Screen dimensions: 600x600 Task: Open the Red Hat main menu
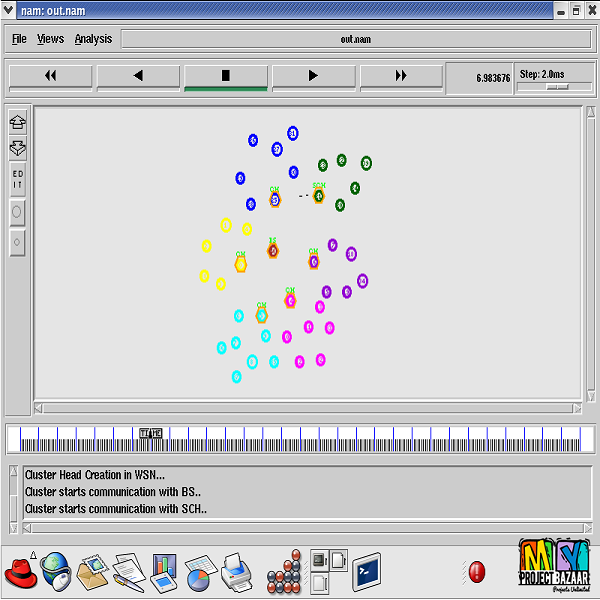(x=20, y=572)
